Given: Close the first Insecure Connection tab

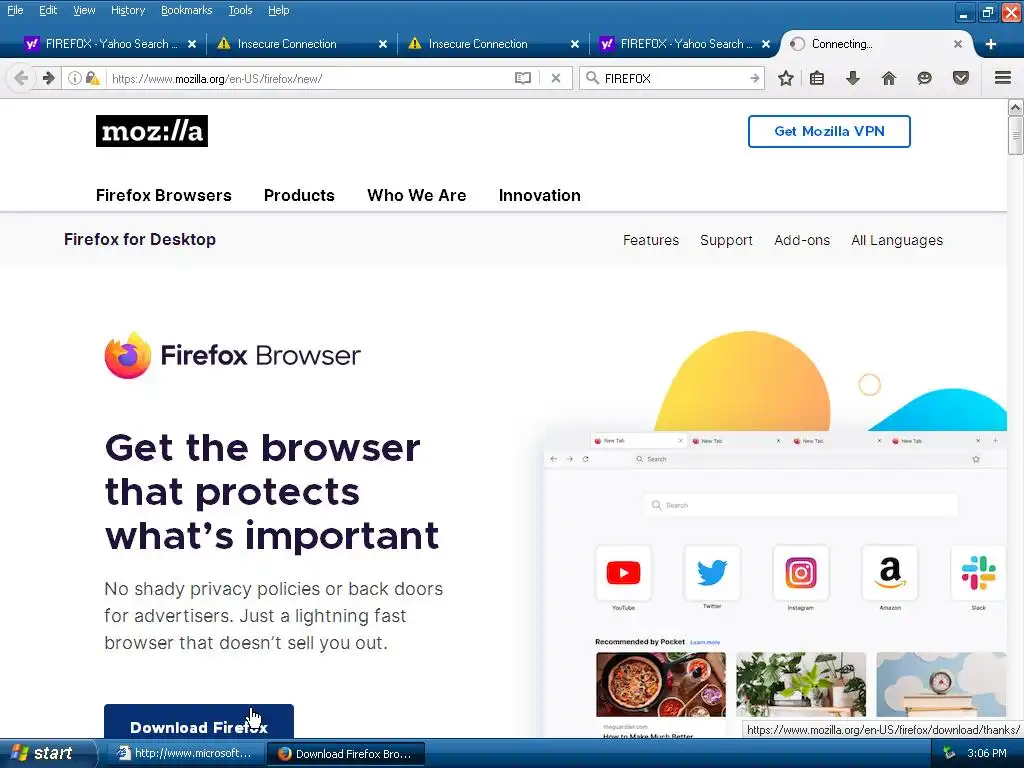Looking at the screenshot, I should pos(383,44).
